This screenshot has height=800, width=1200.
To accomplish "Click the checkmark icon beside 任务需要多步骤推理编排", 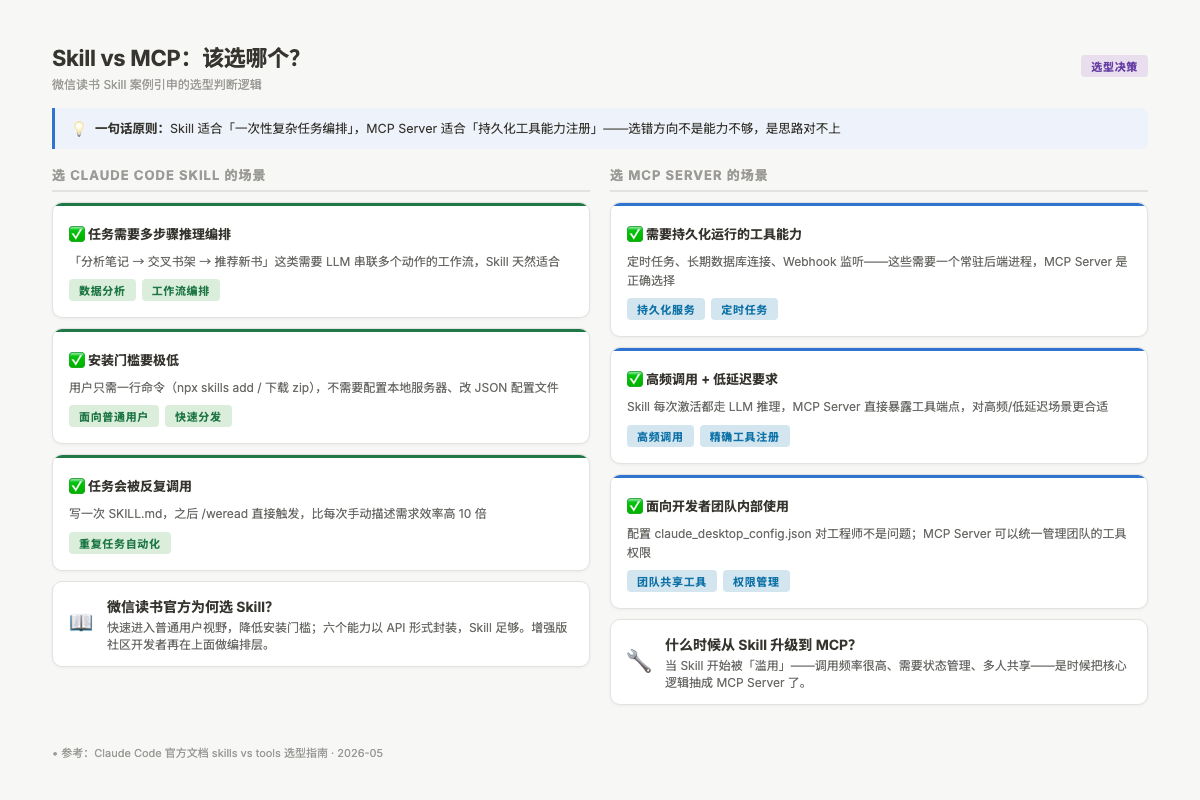I will pos(76,234).
